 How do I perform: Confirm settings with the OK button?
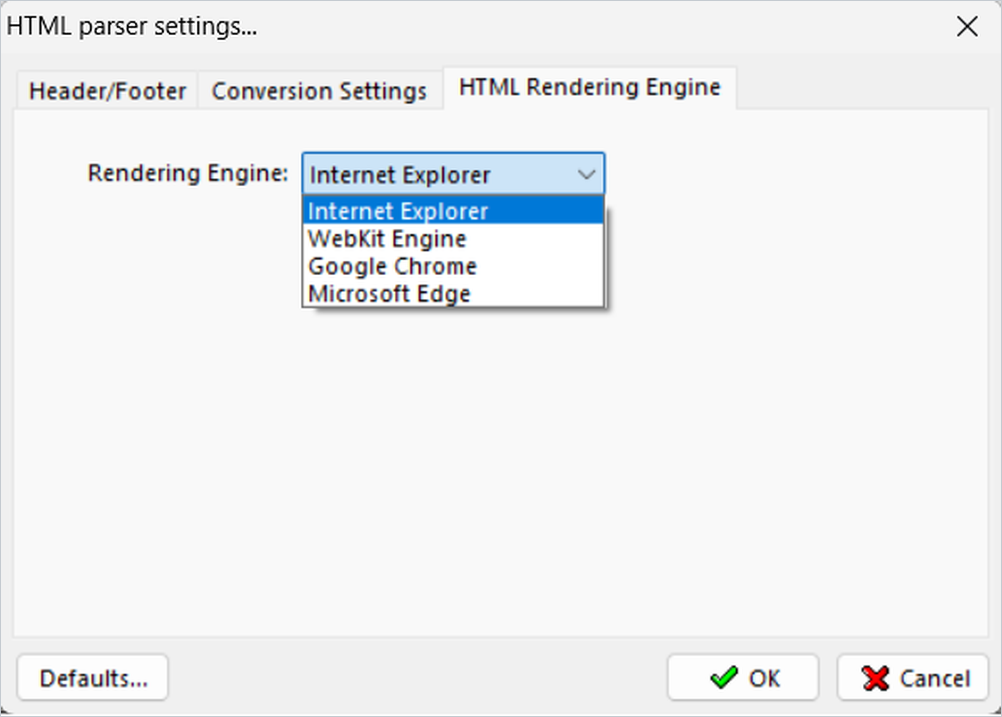point(743,677)
